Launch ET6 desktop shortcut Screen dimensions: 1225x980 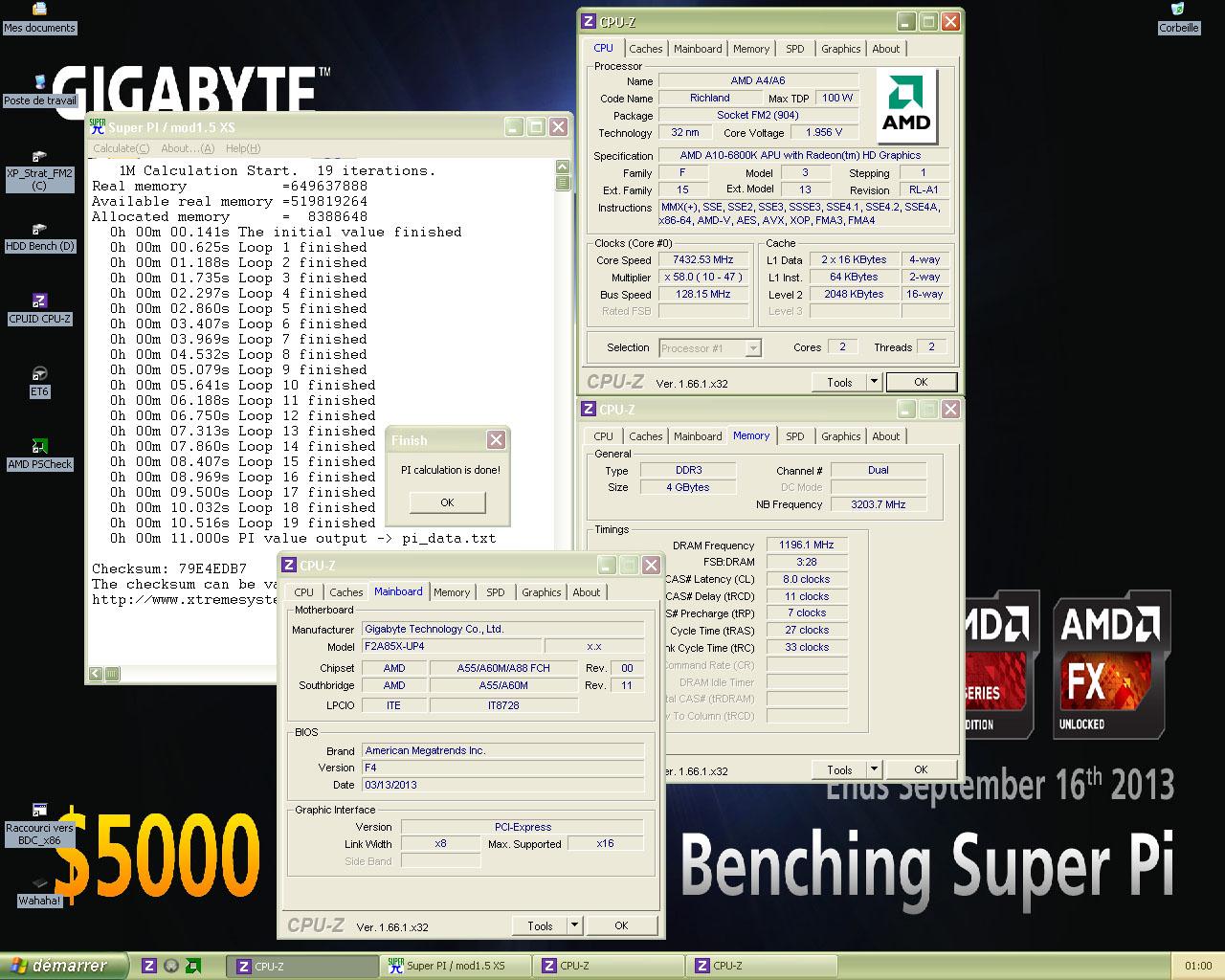(x=39, y=382)
